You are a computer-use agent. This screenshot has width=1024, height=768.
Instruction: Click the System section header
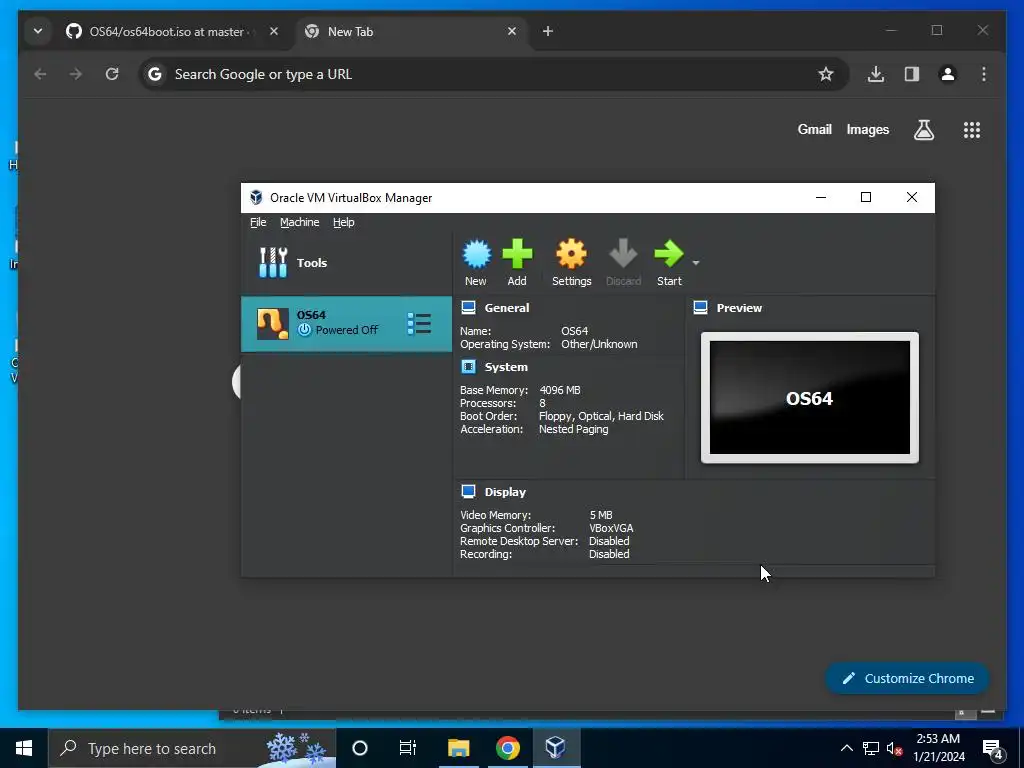coord(506,367)
